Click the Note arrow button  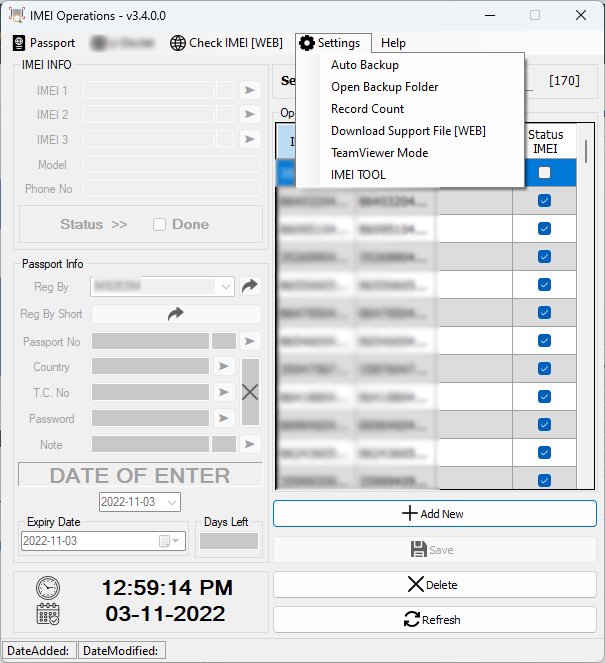pos(250,444)
